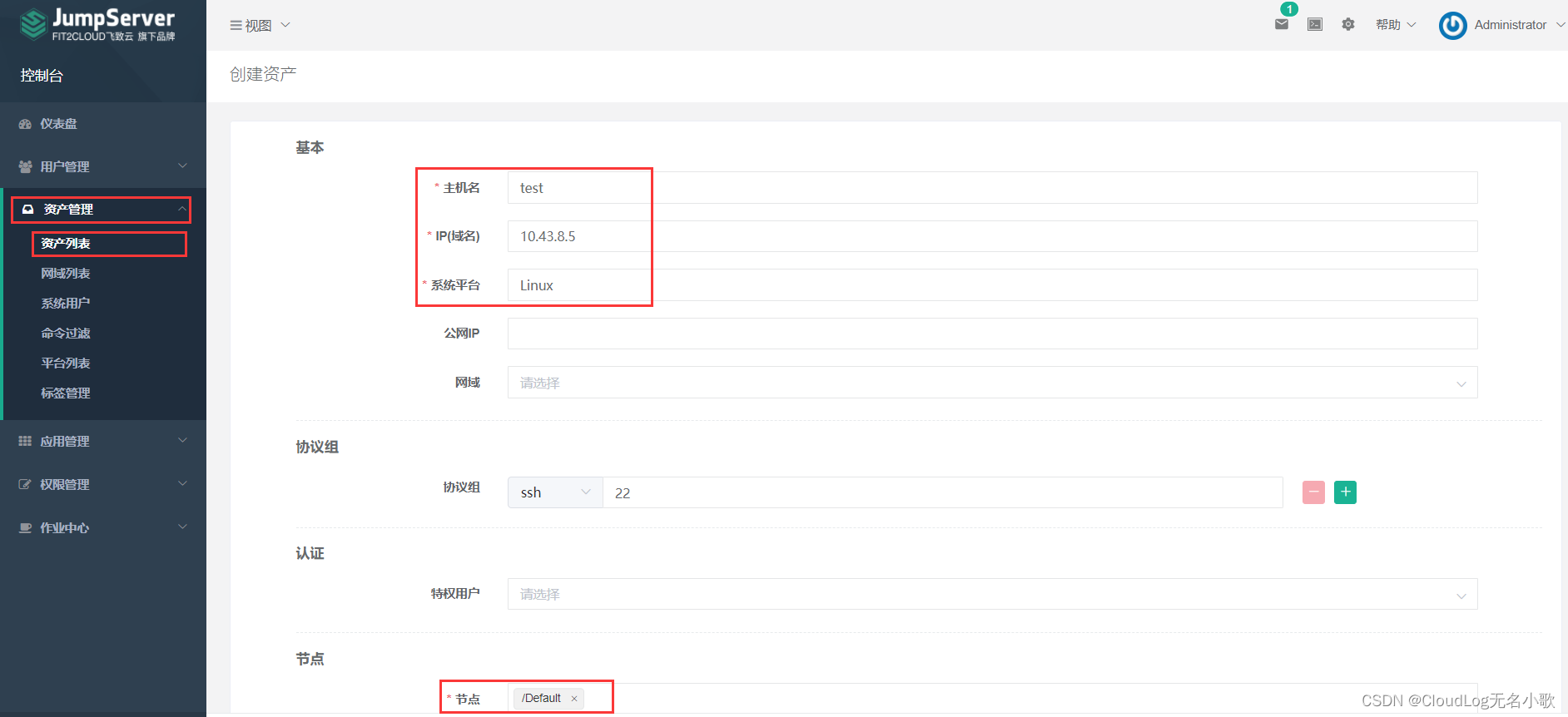Click the 控制台 console heading
The height and width of the screenshot is (717, 1568).
[x=42, y=76]
